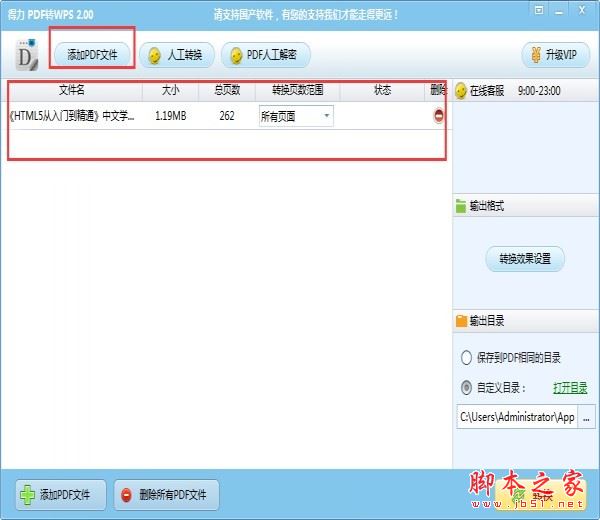The image size is (600, 520).
Task: Click the 输出目录 orange folder icon
Action: (461, 321)
